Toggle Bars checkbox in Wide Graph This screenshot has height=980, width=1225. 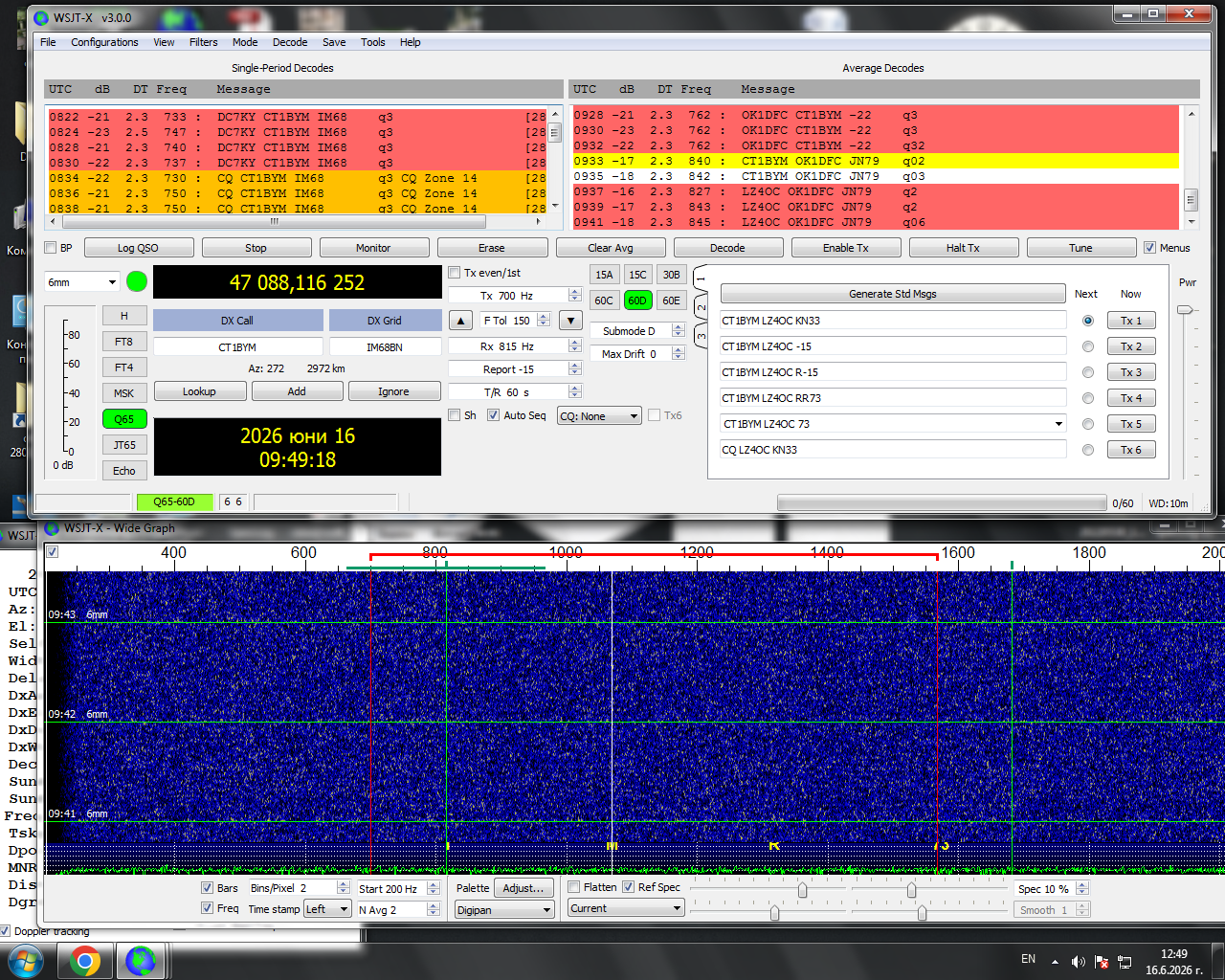coord(207,888)
